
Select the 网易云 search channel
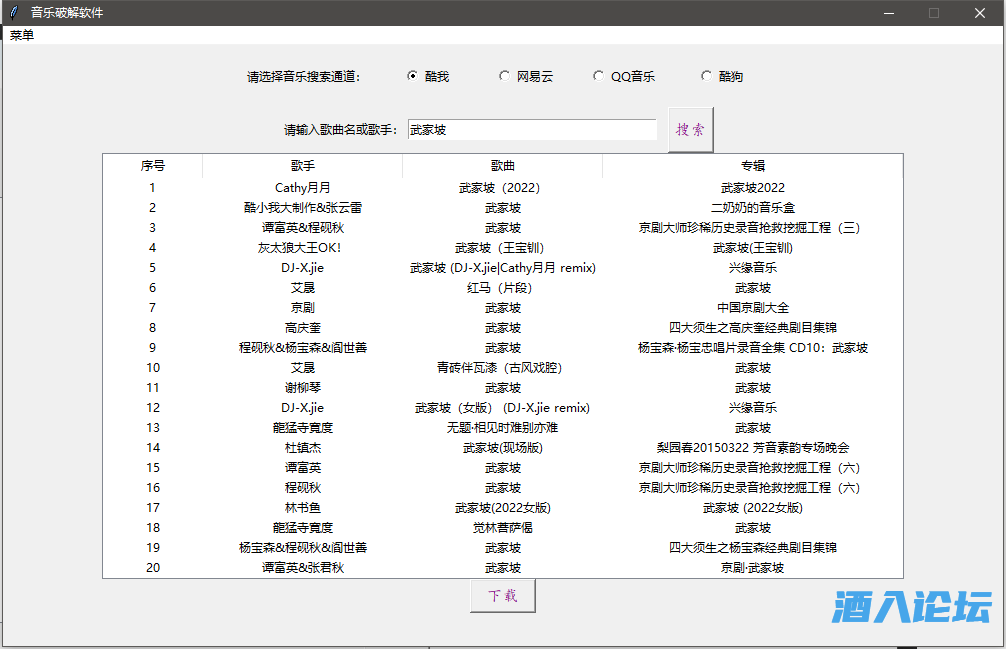tap(504, 76)
